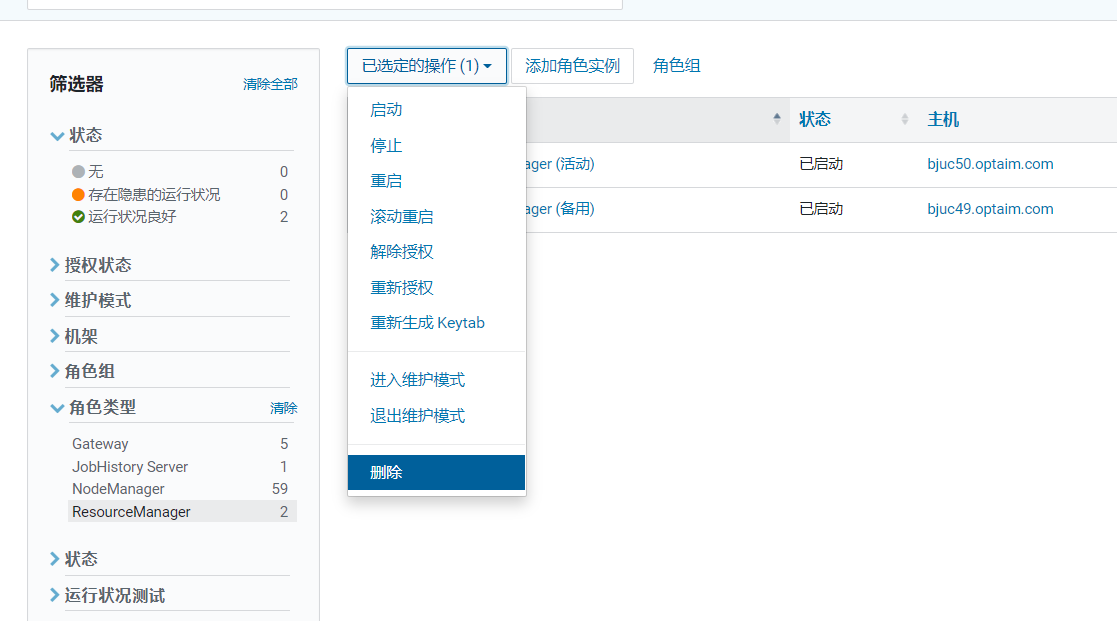Select 退出维护模式 from the menu
Screen dimensions: 1117x621
tap(417, 415)
